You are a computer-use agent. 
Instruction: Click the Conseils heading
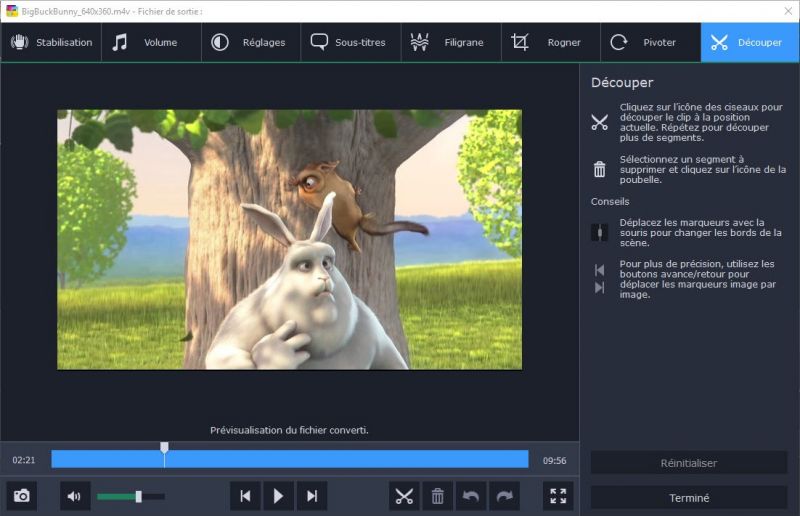coord(610,202)
